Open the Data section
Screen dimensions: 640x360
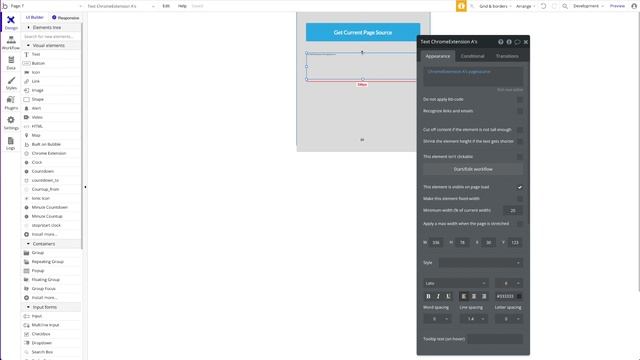[x=11, y=63]
